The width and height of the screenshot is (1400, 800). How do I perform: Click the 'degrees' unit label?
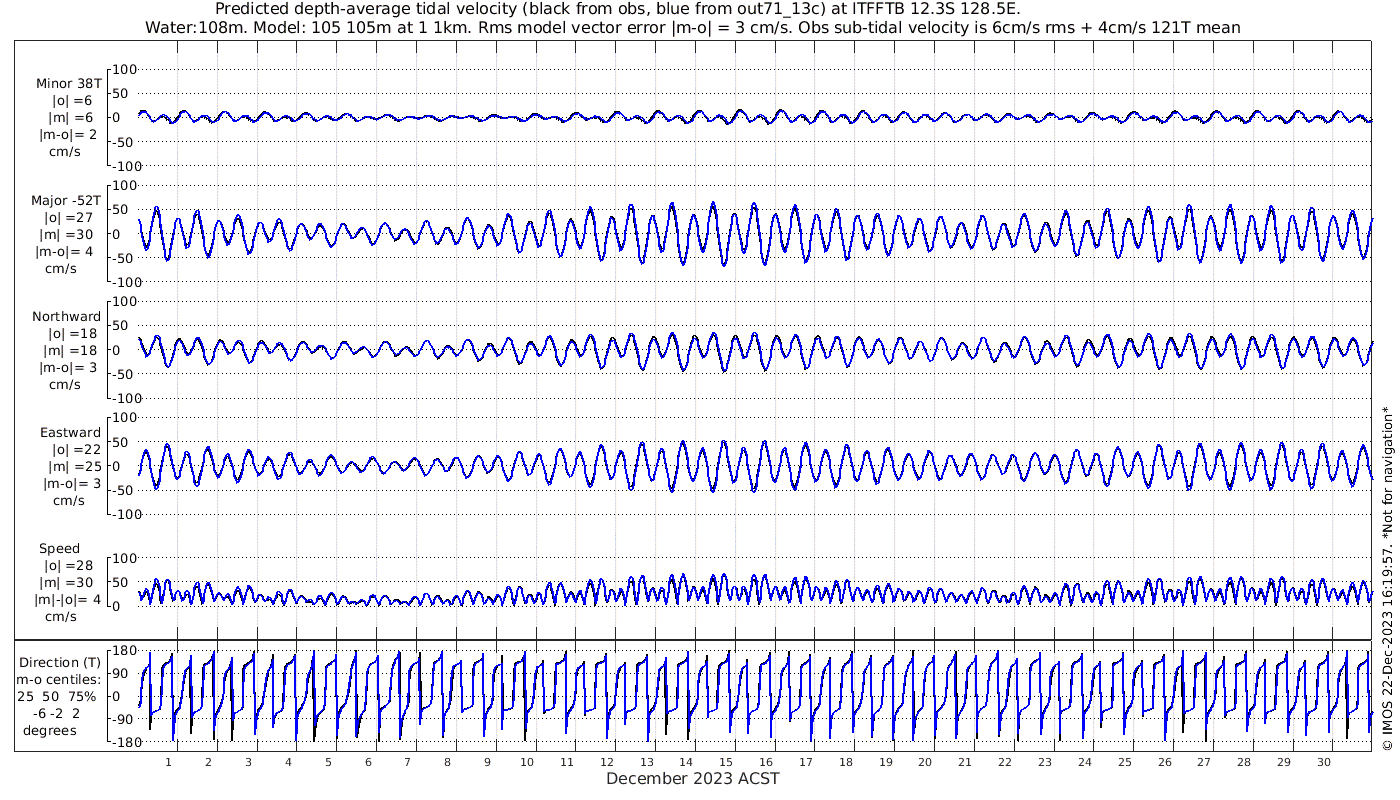coord(50,730)
